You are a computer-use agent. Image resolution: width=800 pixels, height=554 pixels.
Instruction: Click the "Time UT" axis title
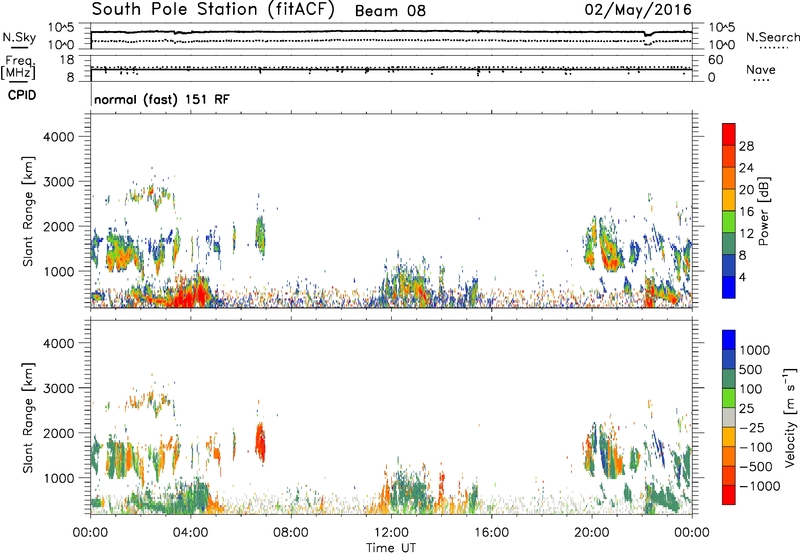391,548
